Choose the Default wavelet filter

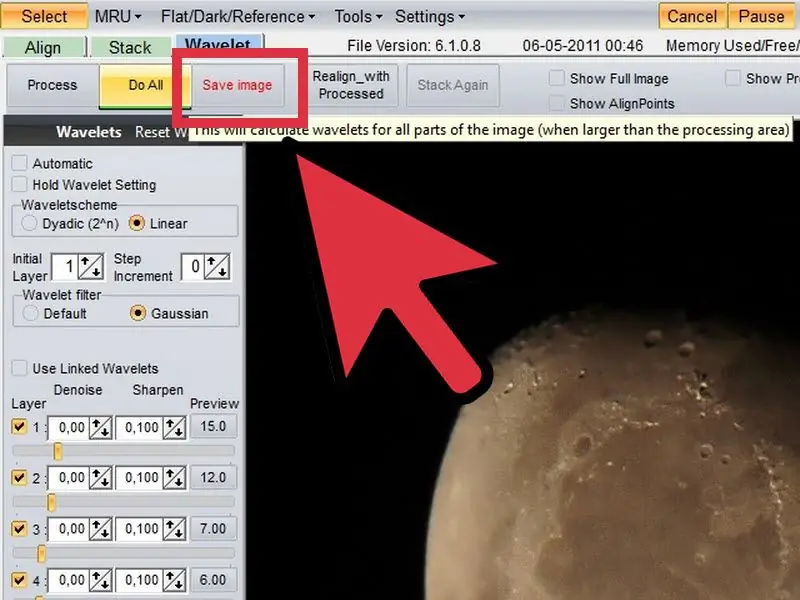(x=31, y=313)
